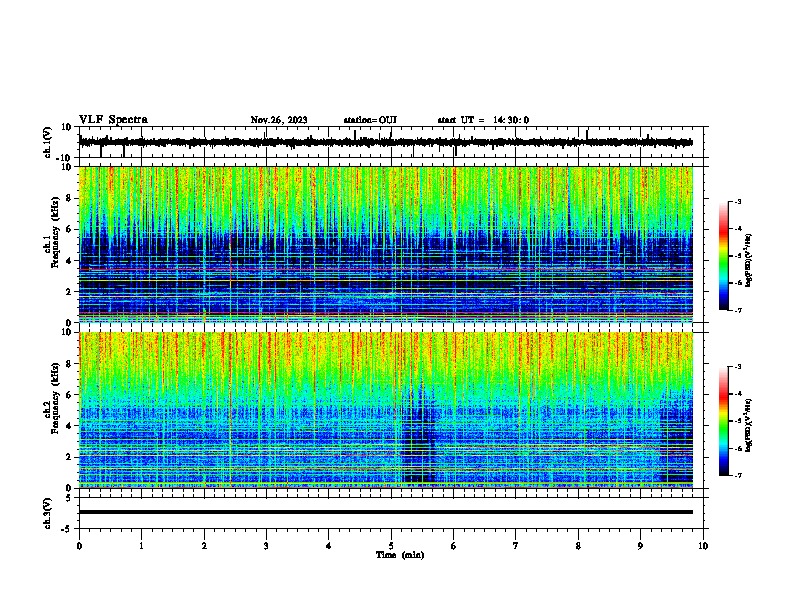Click the "VLF Spectra" plot title

click(x=113, y=120)
